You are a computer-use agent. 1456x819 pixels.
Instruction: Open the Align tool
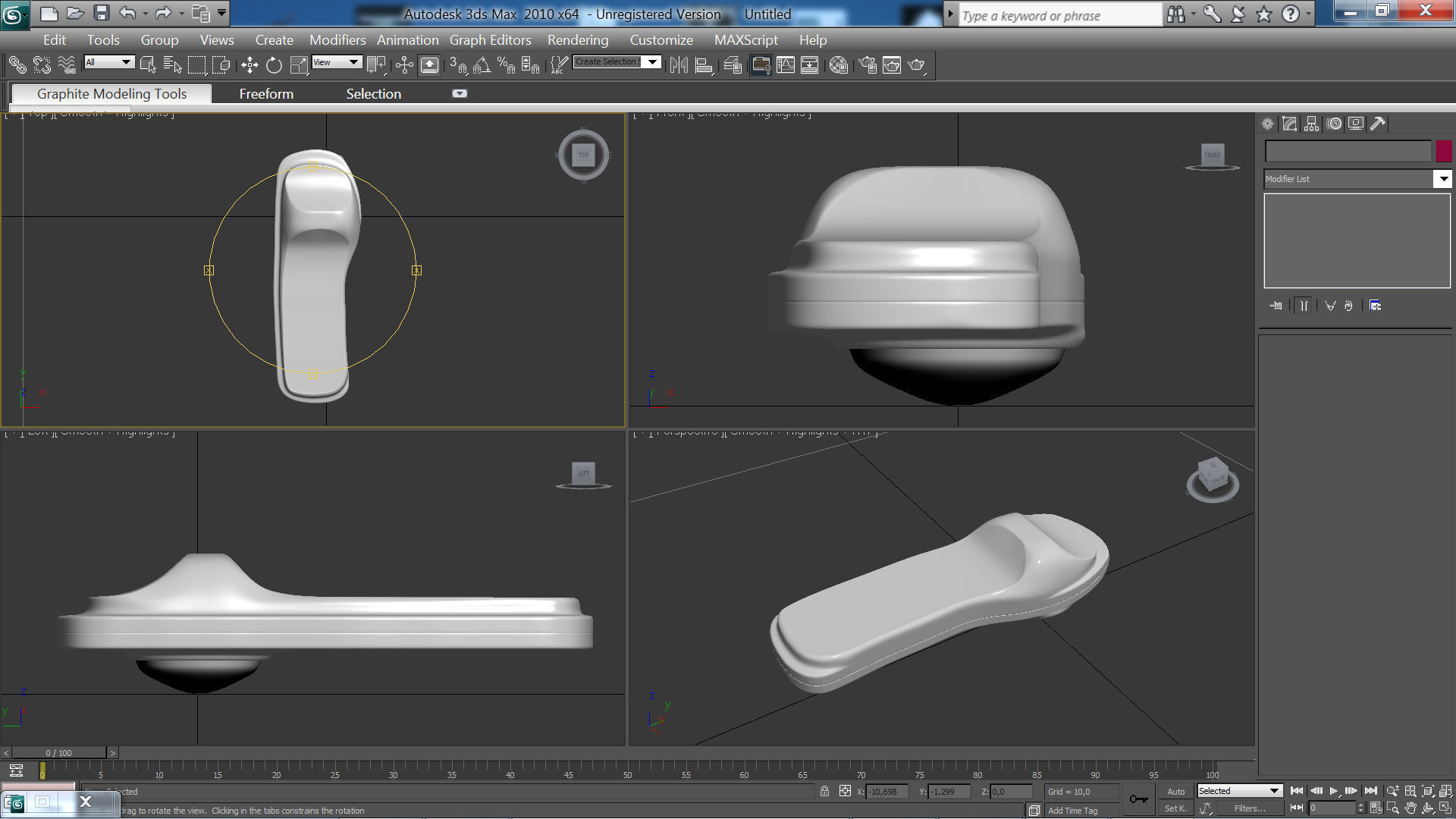[x=704, y=64]
